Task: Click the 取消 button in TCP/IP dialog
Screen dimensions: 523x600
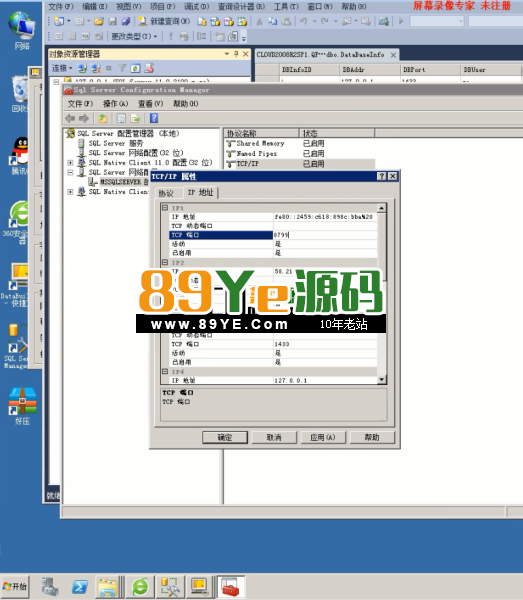Action: pos(274,437)
